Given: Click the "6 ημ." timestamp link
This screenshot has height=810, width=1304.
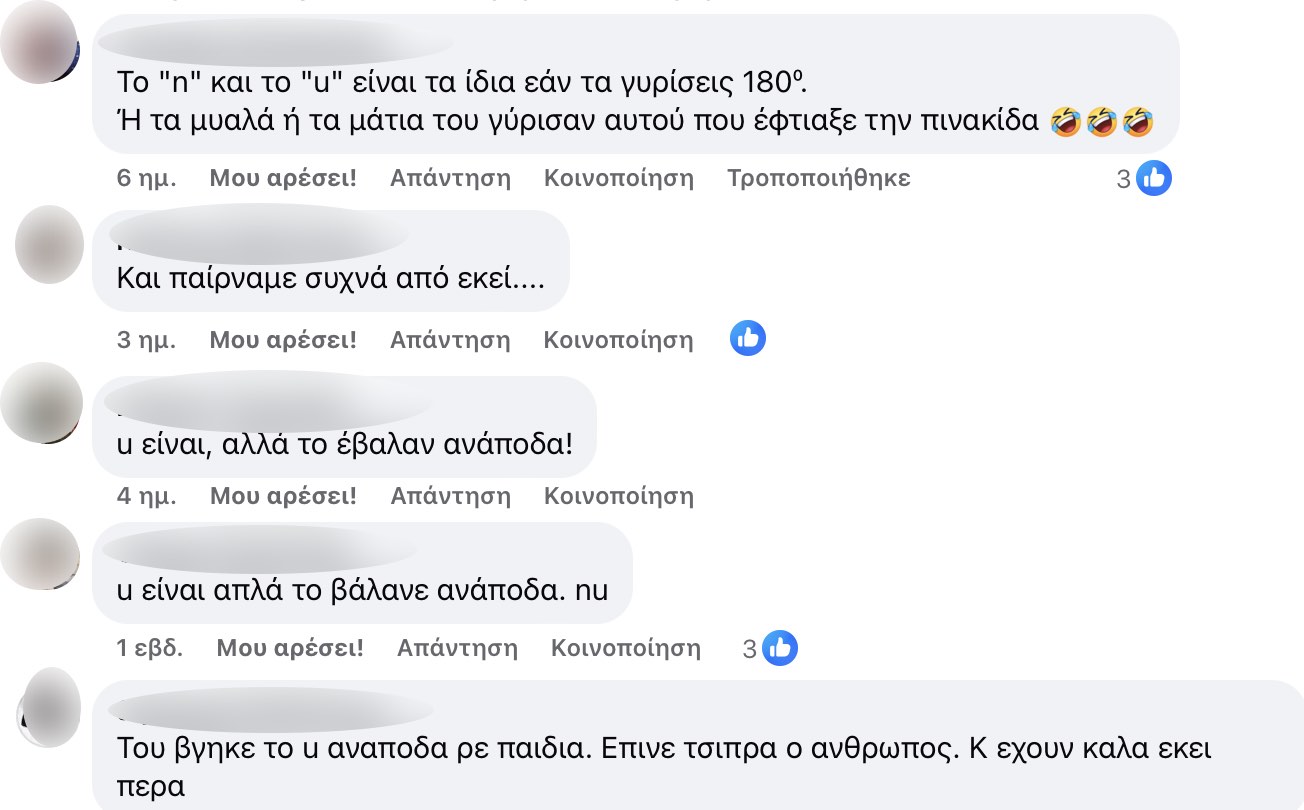Looking at the screenshot, I should coord(146,179).
